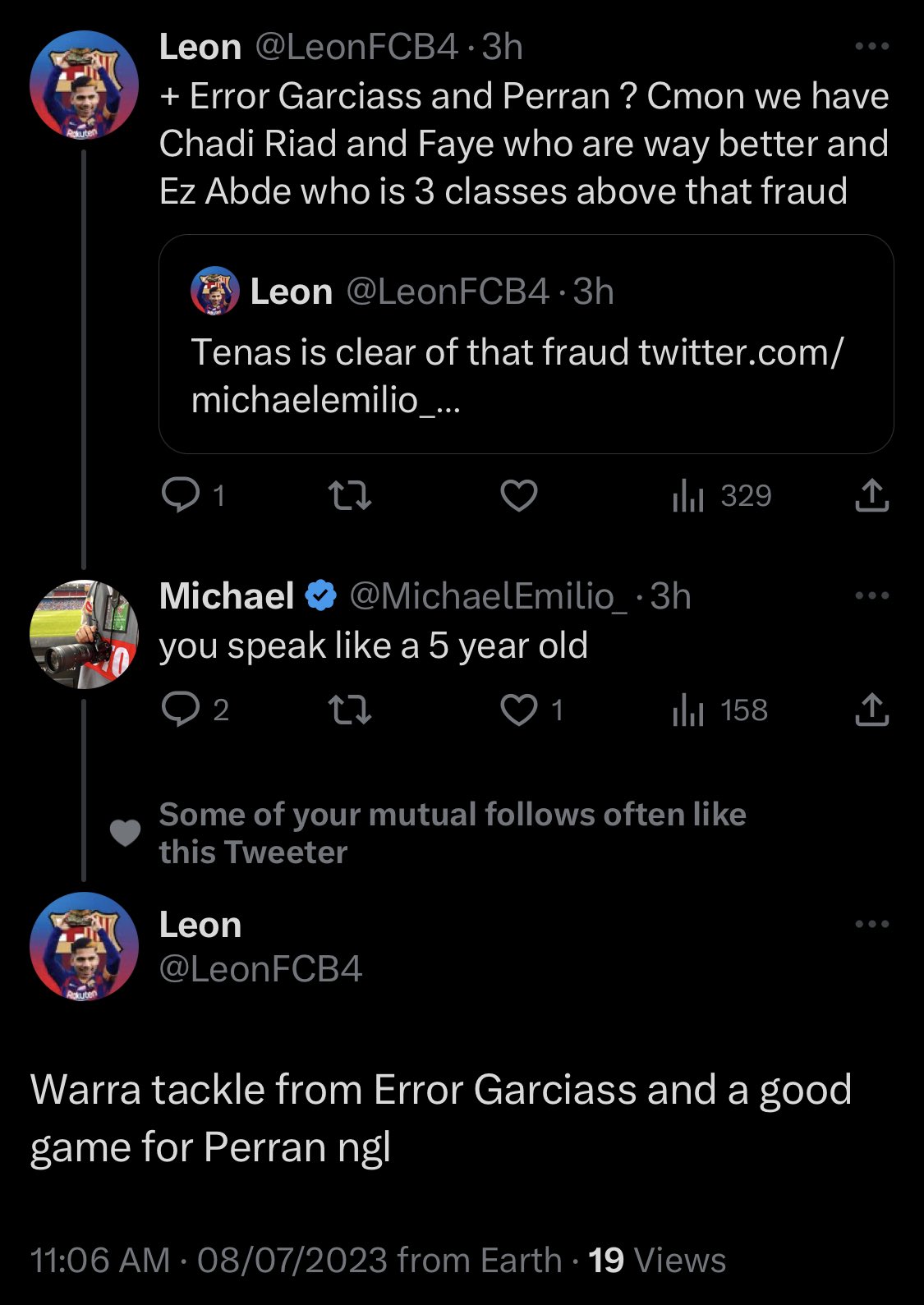This screenshot has height=1305, width=924.
Task: Retweet Michael's reply
Action: coord(350,710)
